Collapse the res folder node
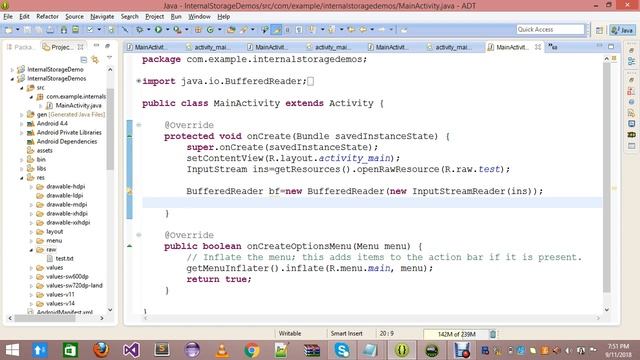Image resolution: width=640 pixels, height=360 pixels. tap(22, 178)
